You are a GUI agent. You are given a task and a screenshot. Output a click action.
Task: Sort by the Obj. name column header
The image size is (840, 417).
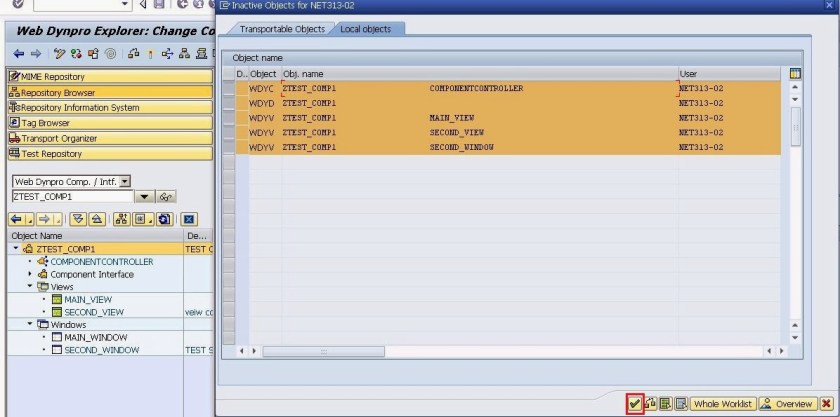coord(480,74)
